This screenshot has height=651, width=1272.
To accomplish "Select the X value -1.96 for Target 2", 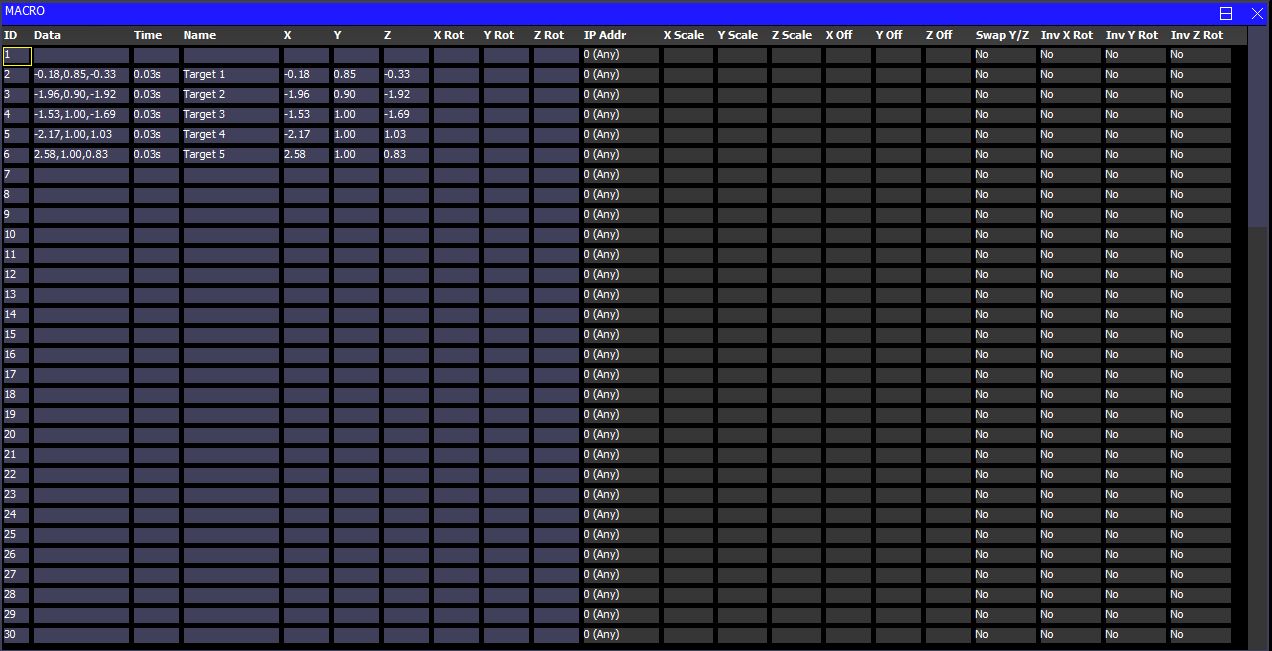I will [x=305, y=95].
